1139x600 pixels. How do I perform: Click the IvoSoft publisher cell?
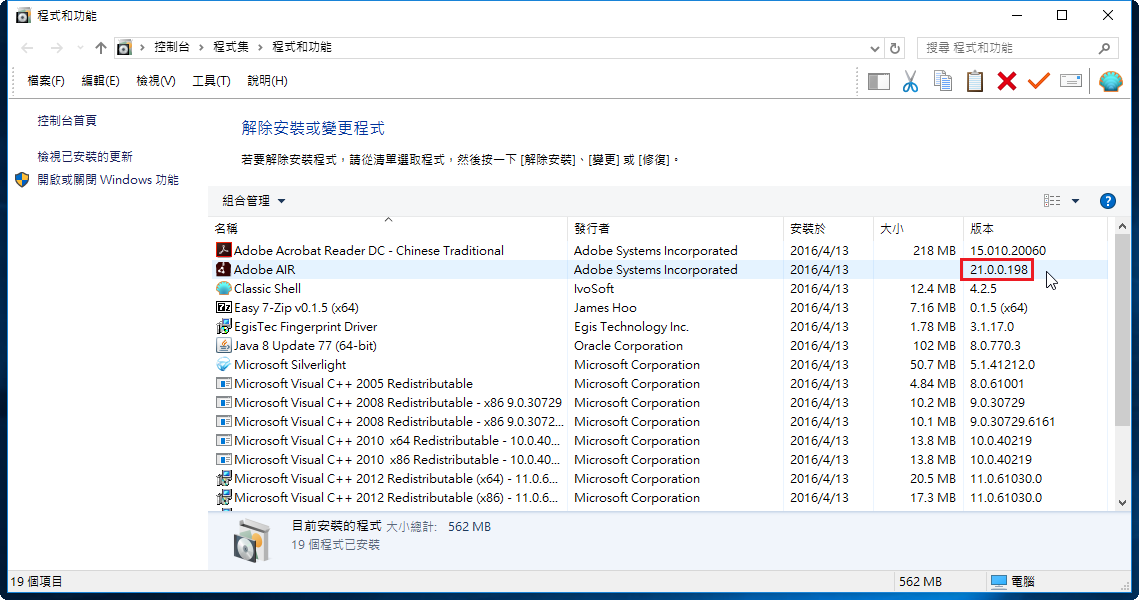[593, 288]
